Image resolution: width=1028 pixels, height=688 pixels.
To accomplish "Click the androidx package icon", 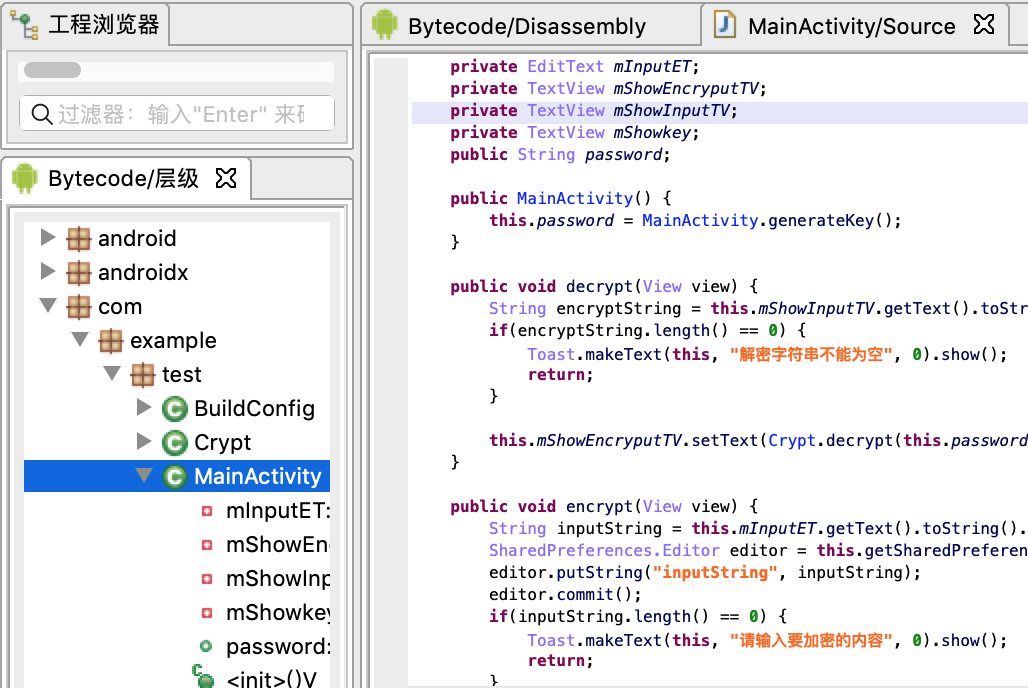I will coord(79,272).
